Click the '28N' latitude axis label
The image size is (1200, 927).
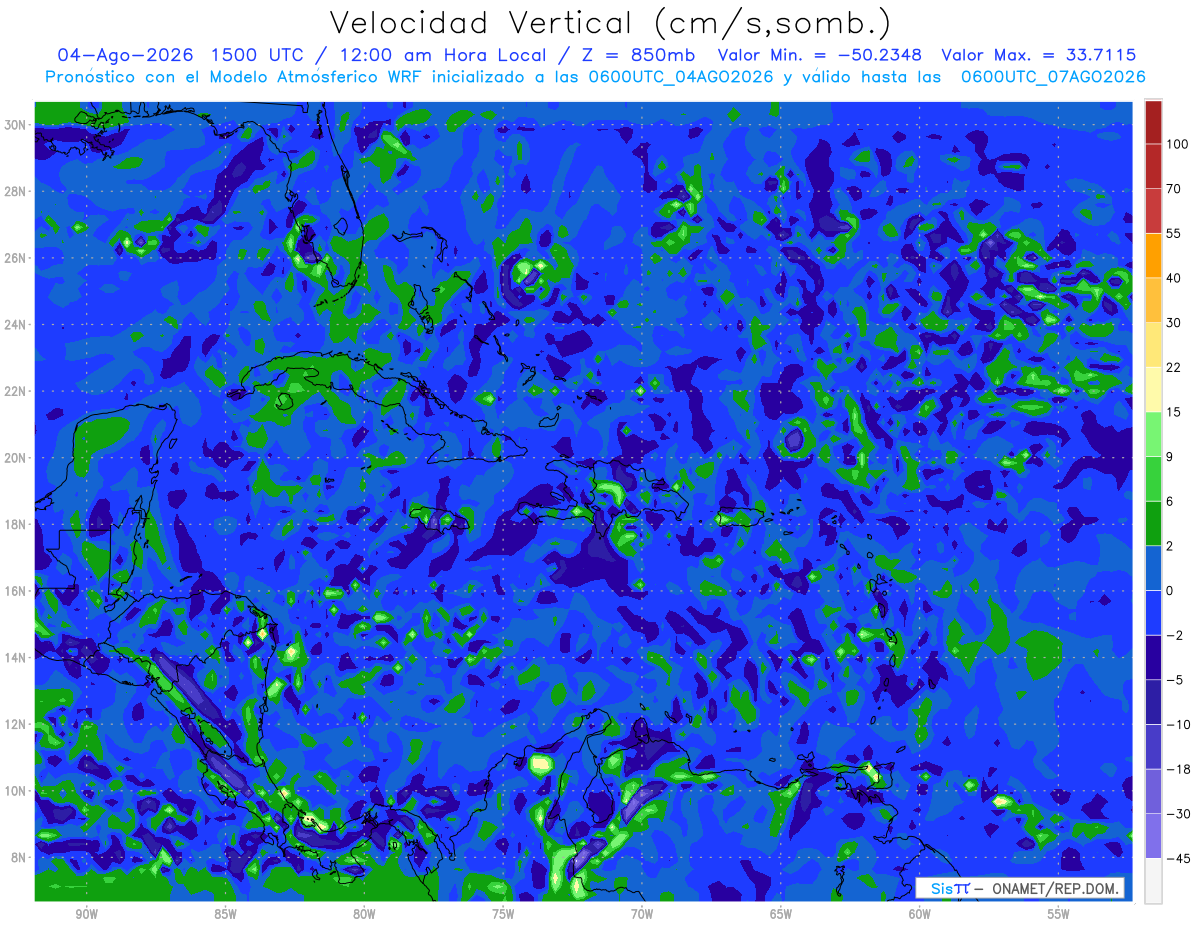click(x=16, y=191)
